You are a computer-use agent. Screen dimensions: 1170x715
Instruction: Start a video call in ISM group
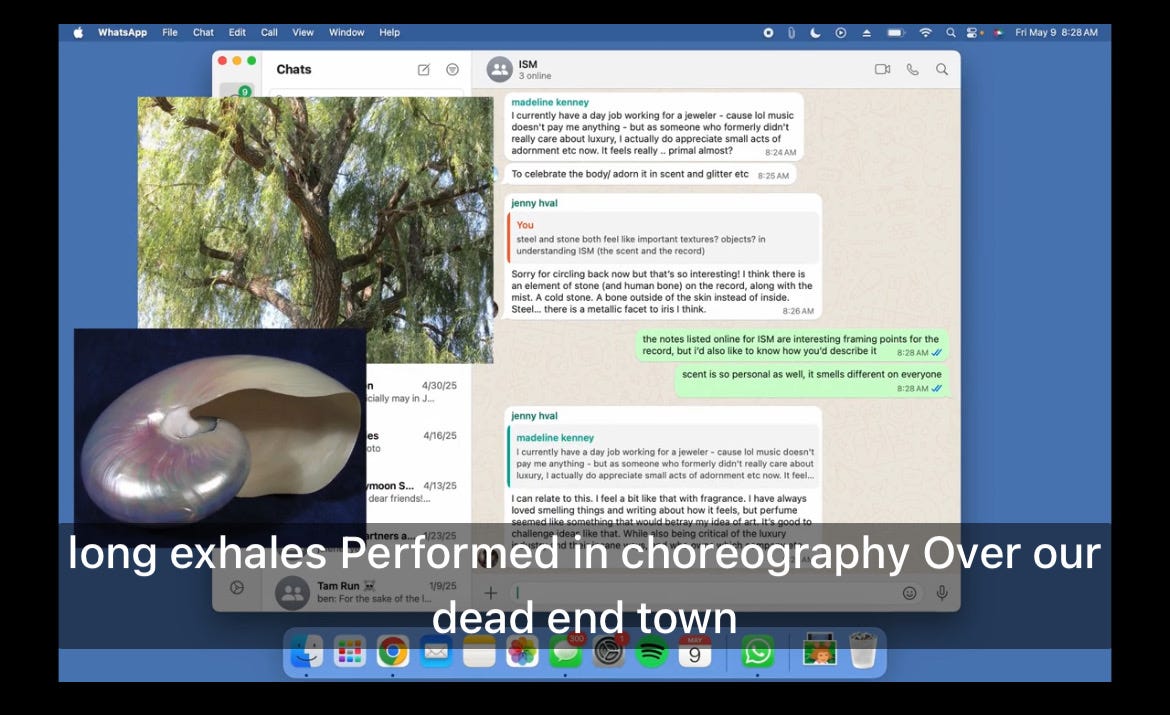tap(882, 69)
